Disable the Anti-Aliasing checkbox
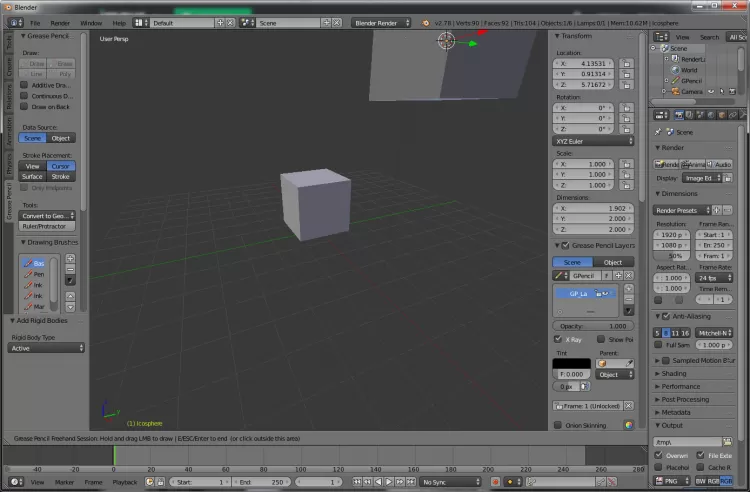 pyautogui.click(x=666, y=317)
